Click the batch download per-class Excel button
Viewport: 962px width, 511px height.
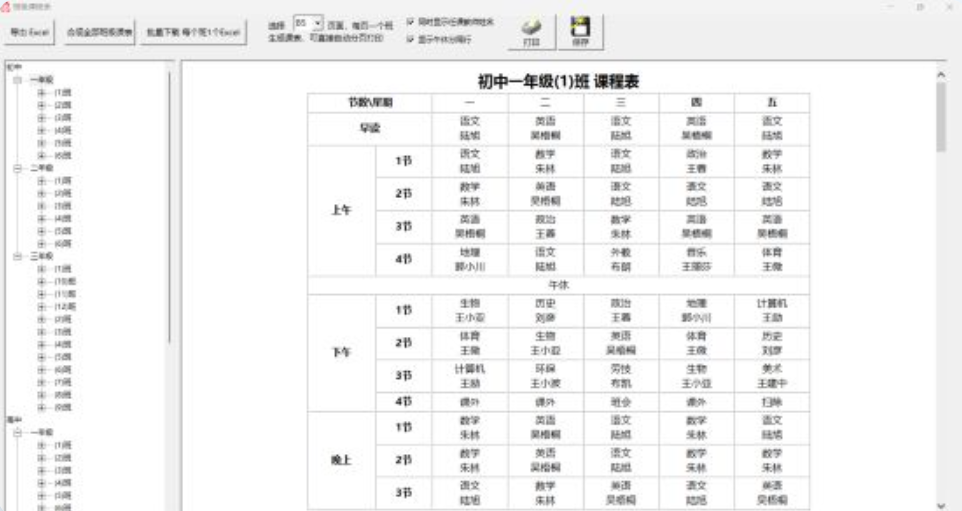point(192,32)
